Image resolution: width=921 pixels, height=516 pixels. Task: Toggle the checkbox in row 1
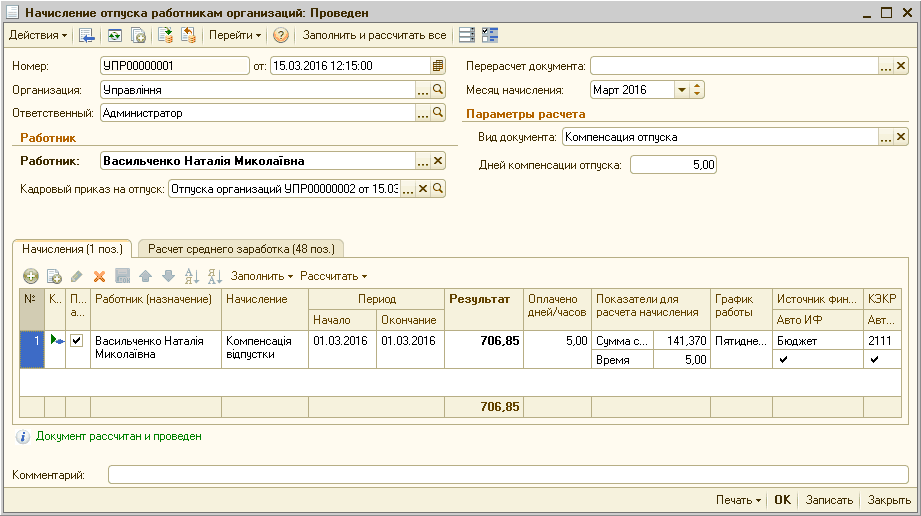[x=77, y=340]
